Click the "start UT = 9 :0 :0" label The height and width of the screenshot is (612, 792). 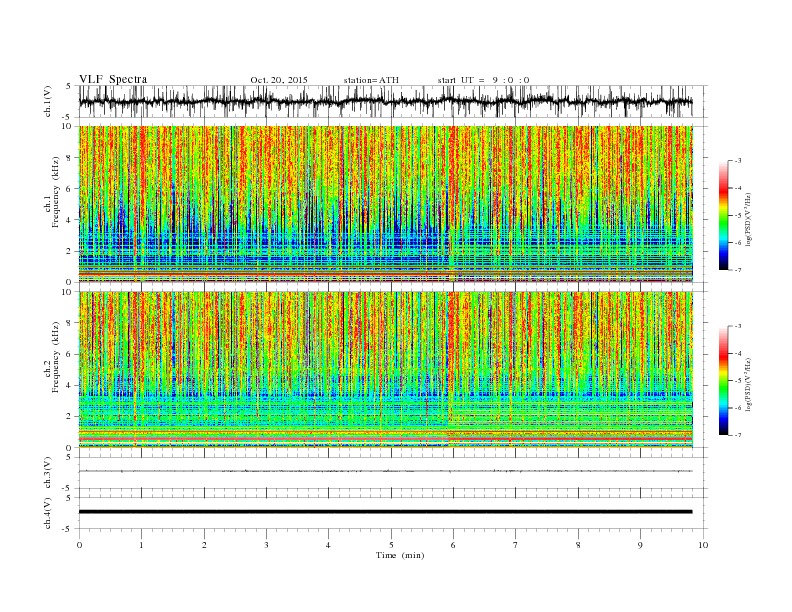click(x=483, y=80)
